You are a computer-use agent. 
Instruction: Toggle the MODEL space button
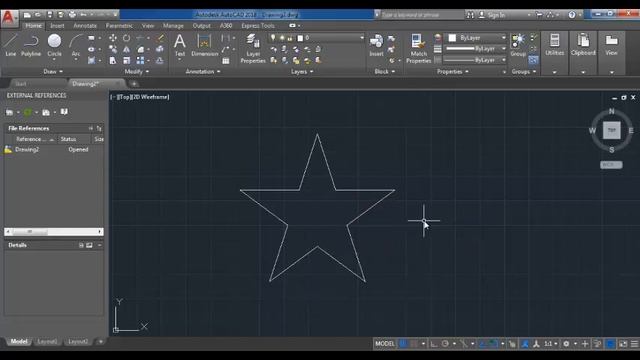(x=384, y=344)
